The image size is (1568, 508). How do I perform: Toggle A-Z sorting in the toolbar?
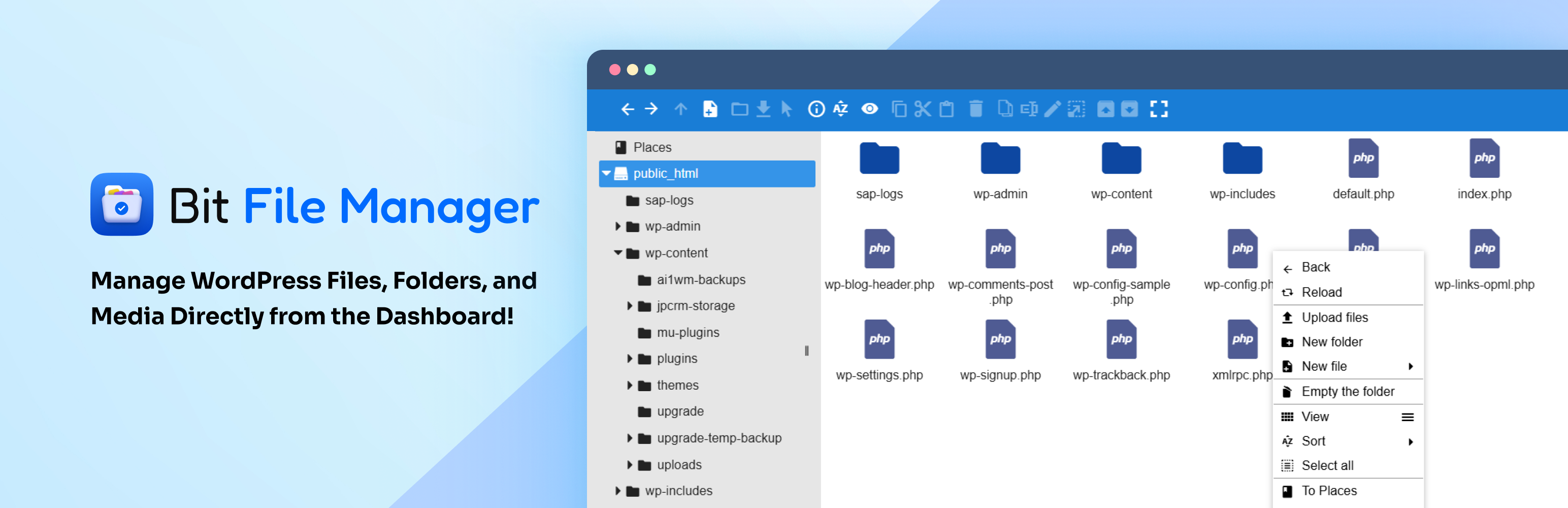tap(840, 110)
